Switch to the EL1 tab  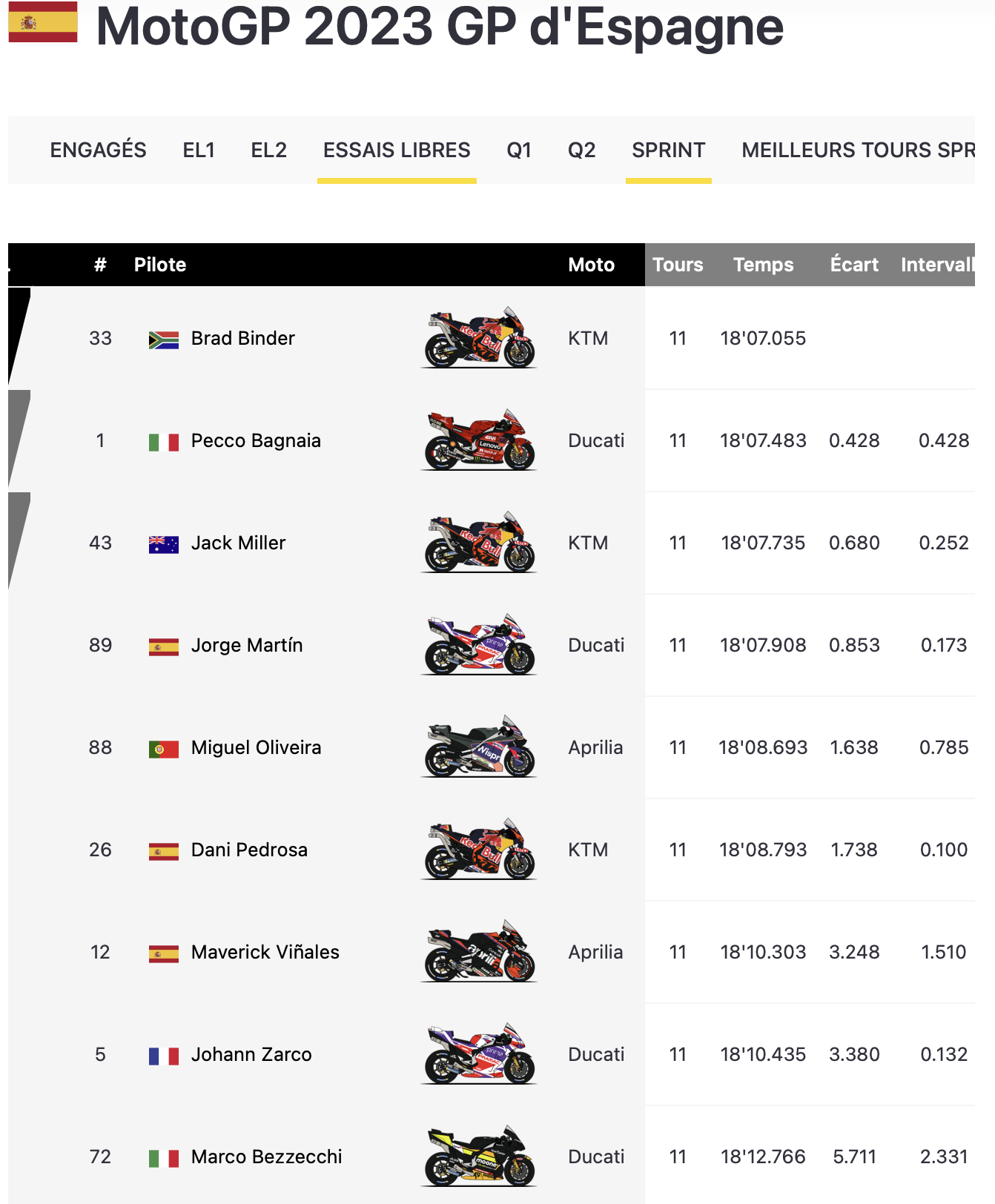pyautogui.click(x=199, y=150)
